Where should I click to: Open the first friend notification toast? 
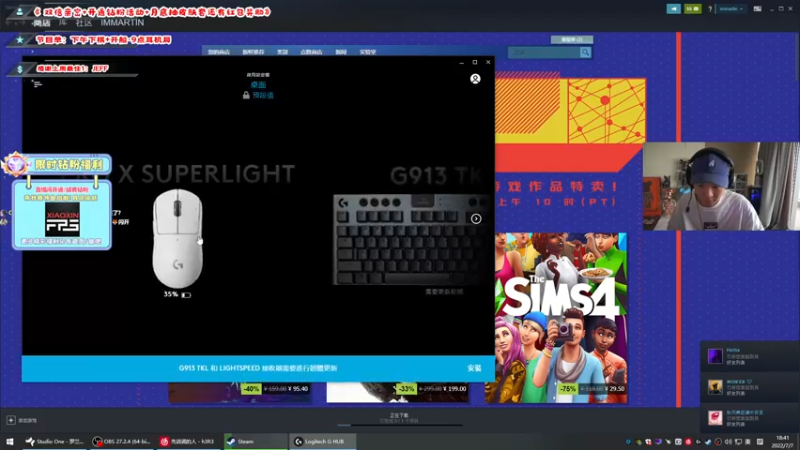pos(750,356)
